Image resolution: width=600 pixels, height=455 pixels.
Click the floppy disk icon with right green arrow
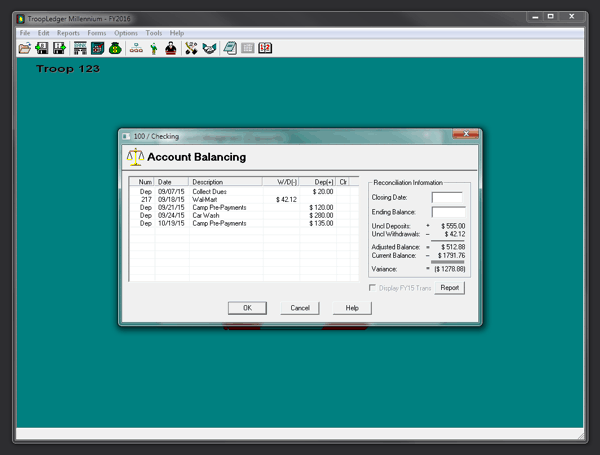pyautogui.click(x=59, y=48)
